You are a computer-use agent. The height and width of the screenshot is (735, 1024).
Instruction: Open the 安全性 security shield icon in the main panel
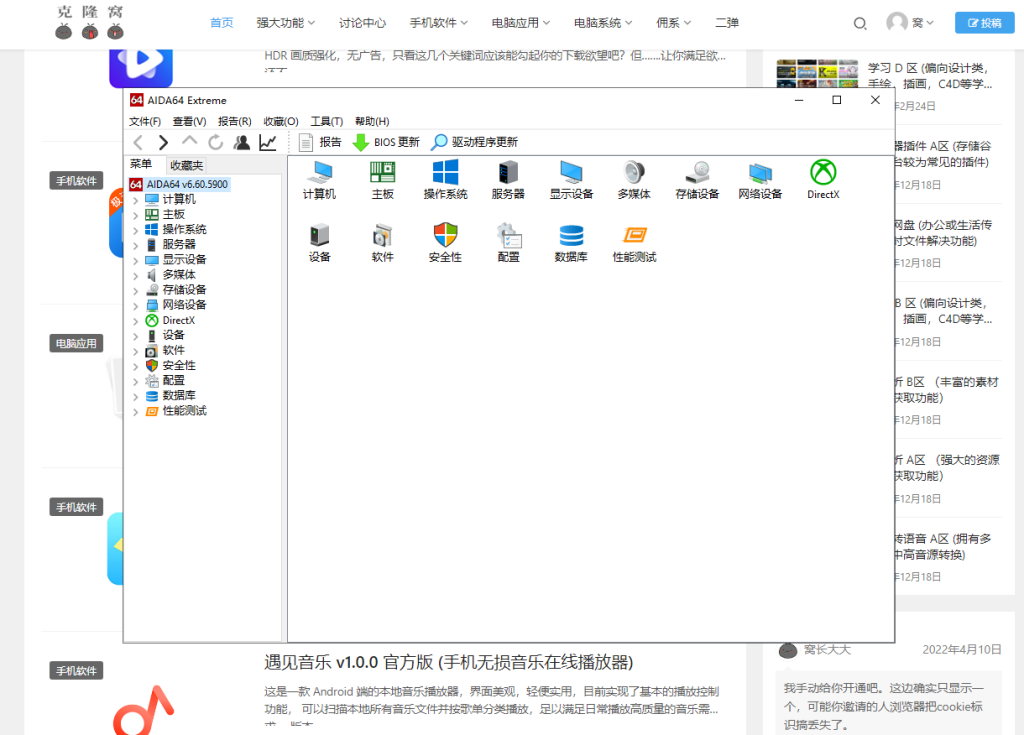pyautogui.click(x=445, y=243)
